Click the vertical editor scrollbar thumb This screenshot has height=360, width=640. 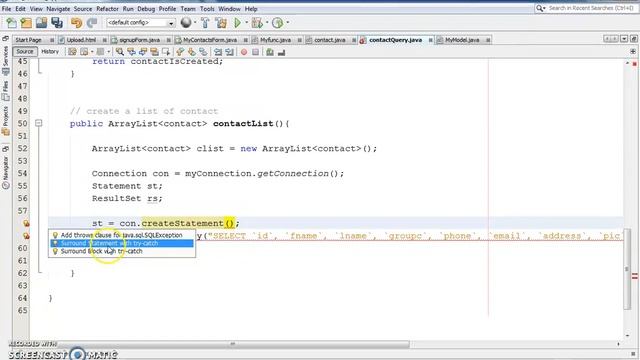tap(627, 269)
